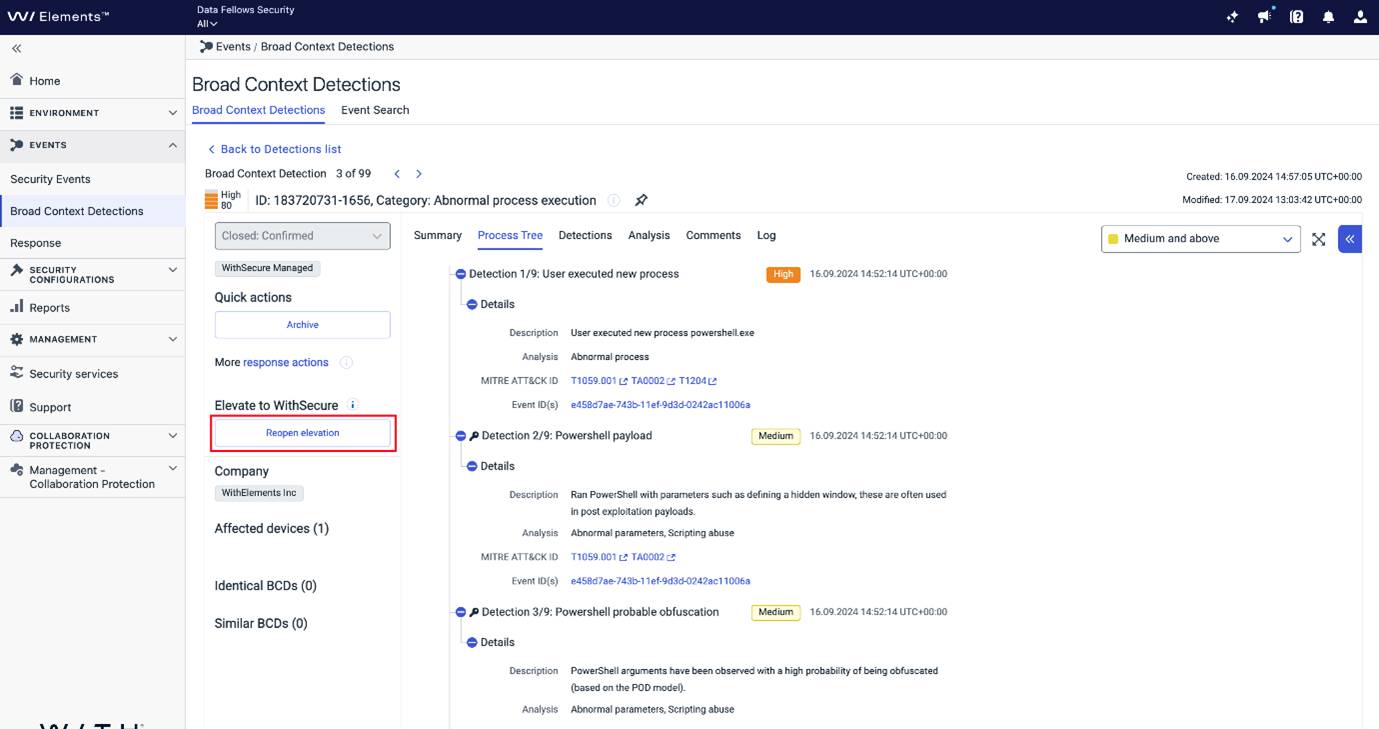
Task: Open the Event Search tab
Action: (x=375, y=110)
